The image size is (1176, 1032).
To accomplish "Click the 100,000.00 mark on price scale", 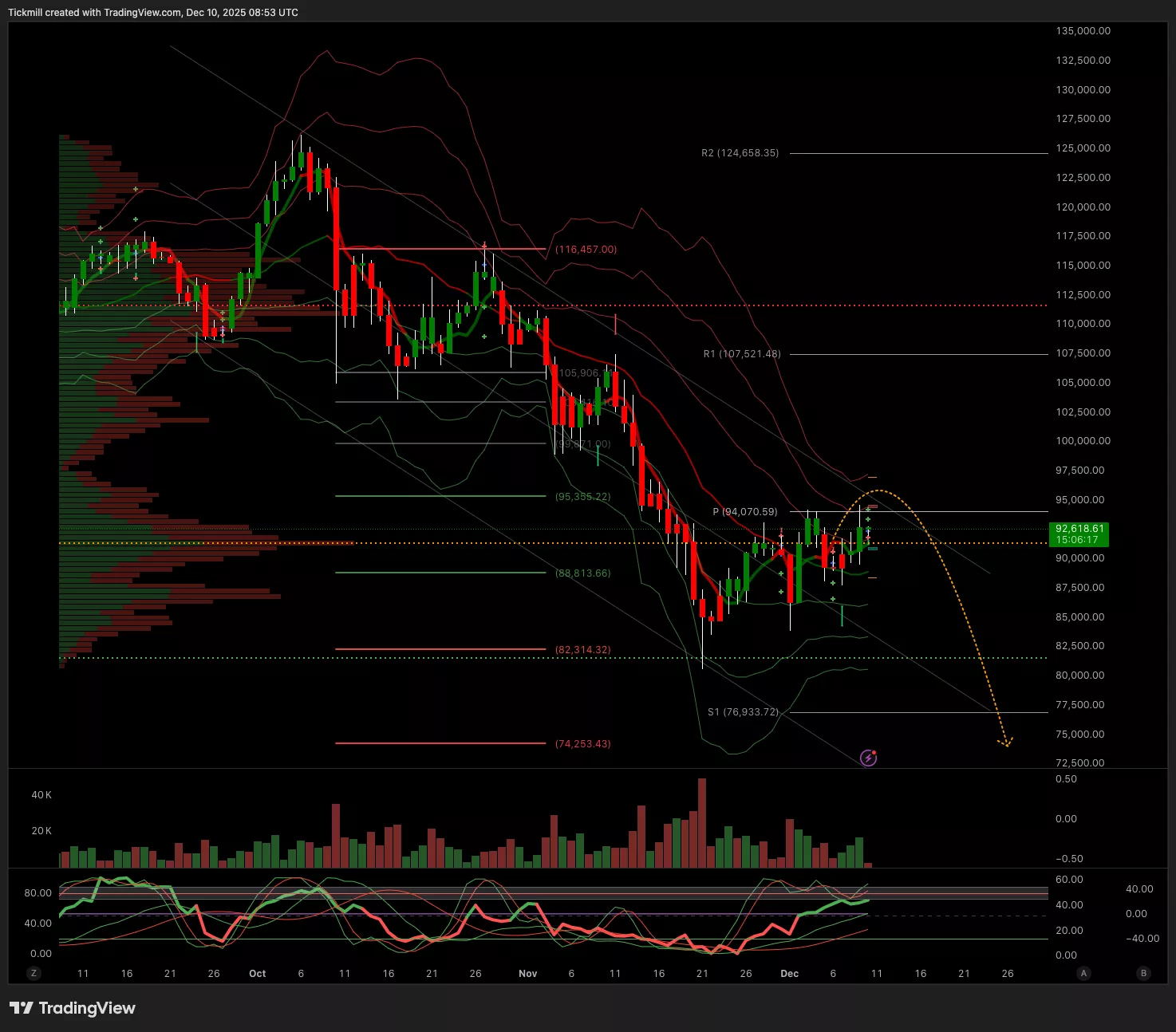I will tap(1083, 441).
